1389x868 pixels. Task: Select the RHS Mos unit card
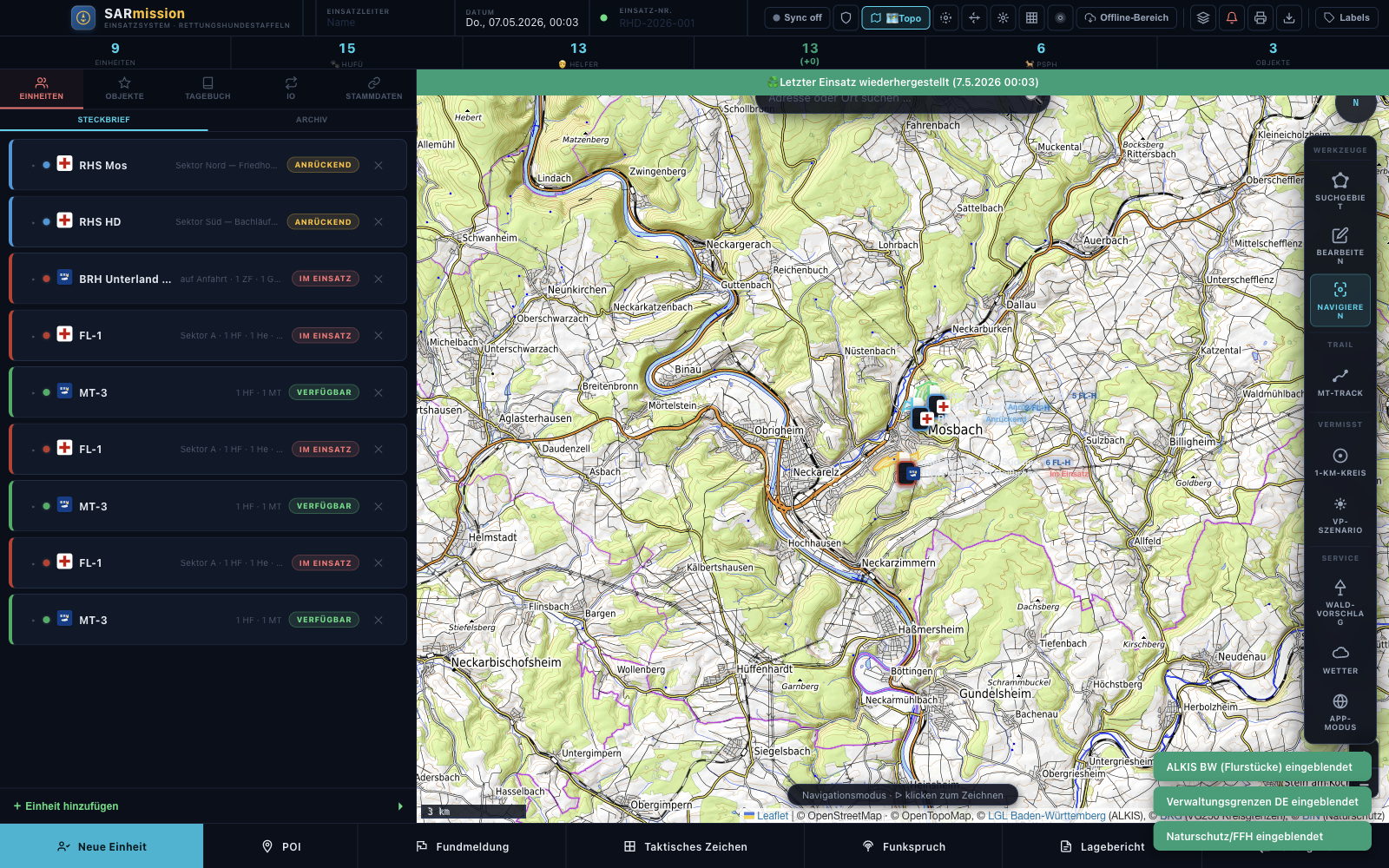click(208, 165)
